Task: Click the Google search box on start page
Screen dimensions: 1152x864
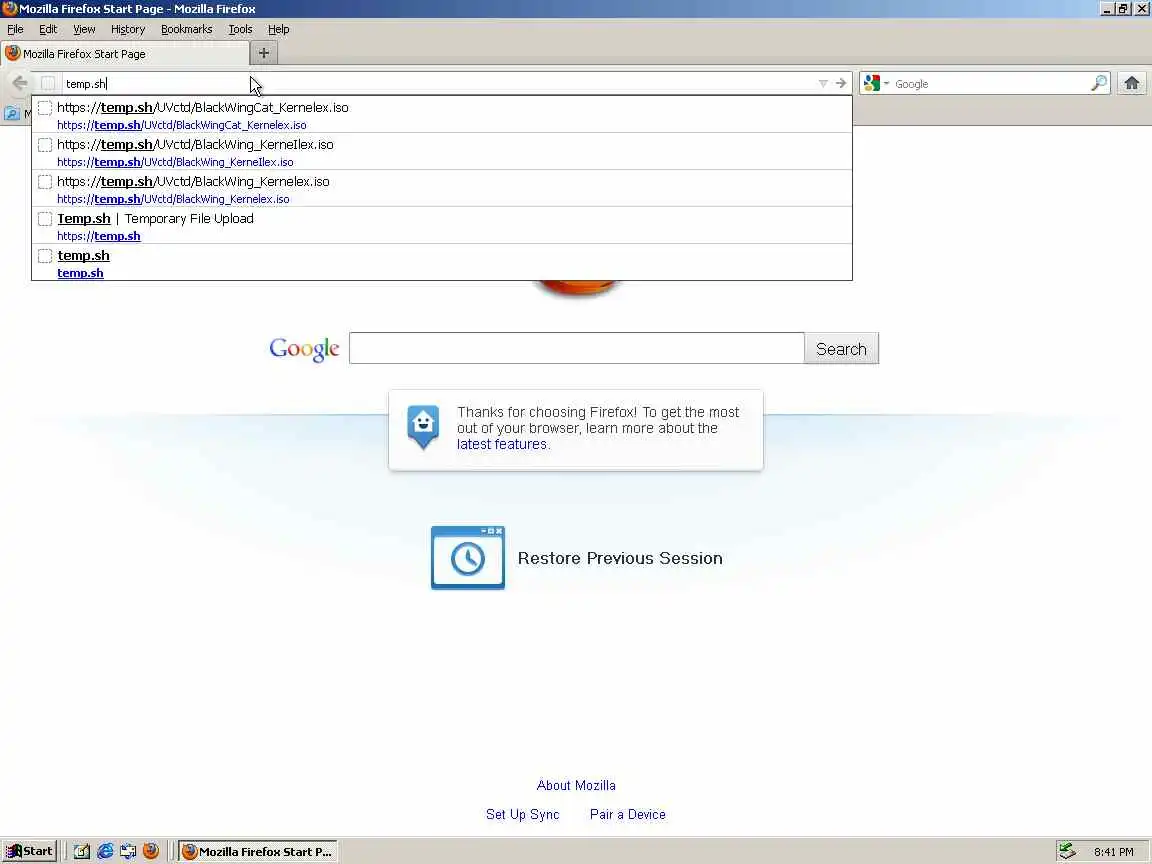Action: (x=577, y=348)
